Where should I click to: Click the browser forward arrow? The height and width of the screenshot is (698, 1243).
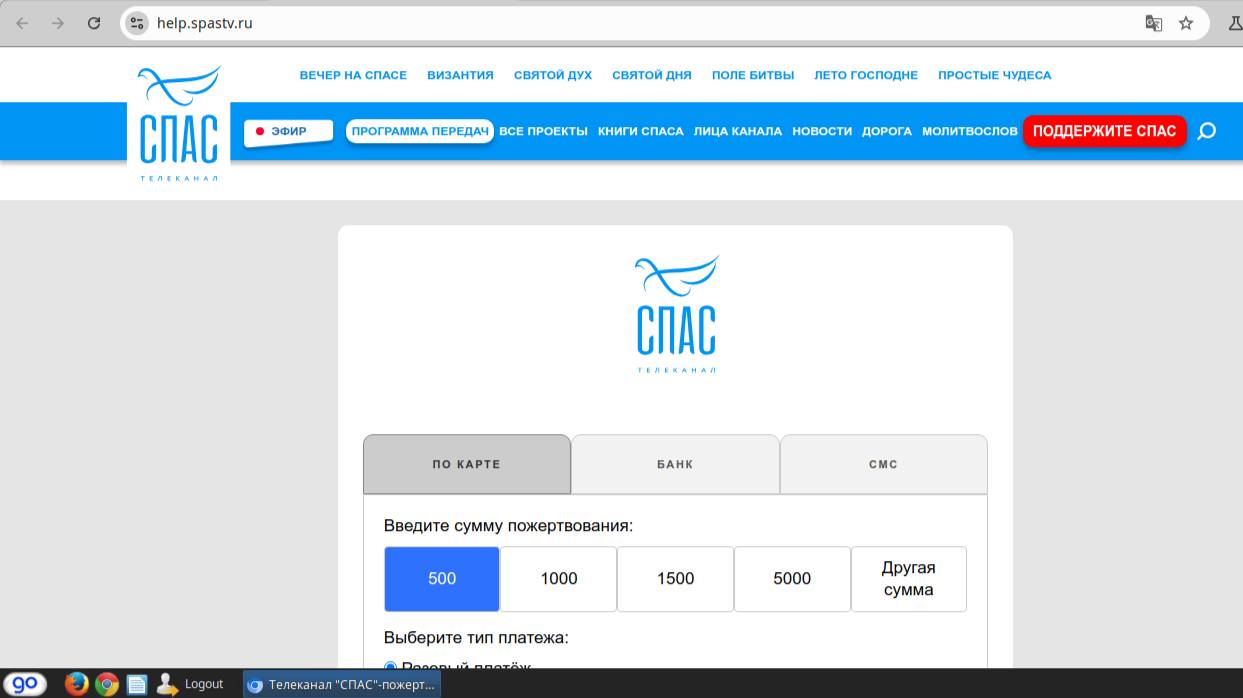[58, 23]
